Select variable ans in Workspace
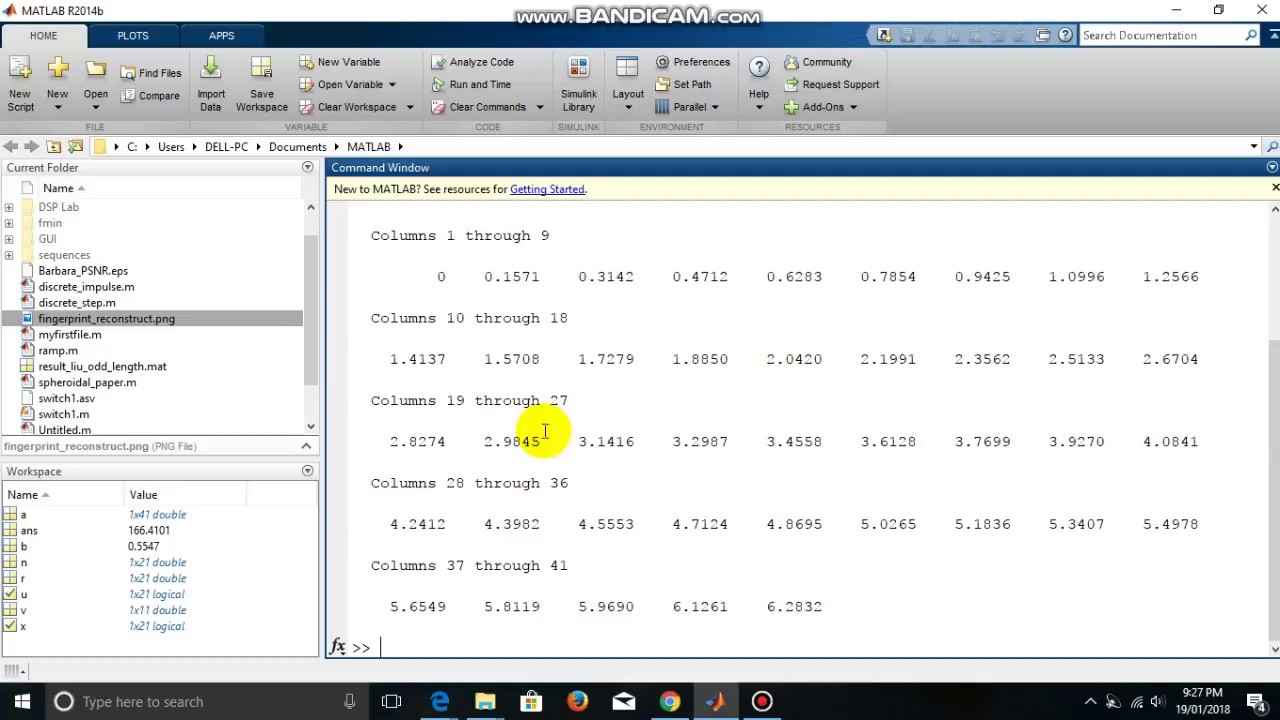The width and height of the screenshot is (1280, 720). click(x=29, y=531)
